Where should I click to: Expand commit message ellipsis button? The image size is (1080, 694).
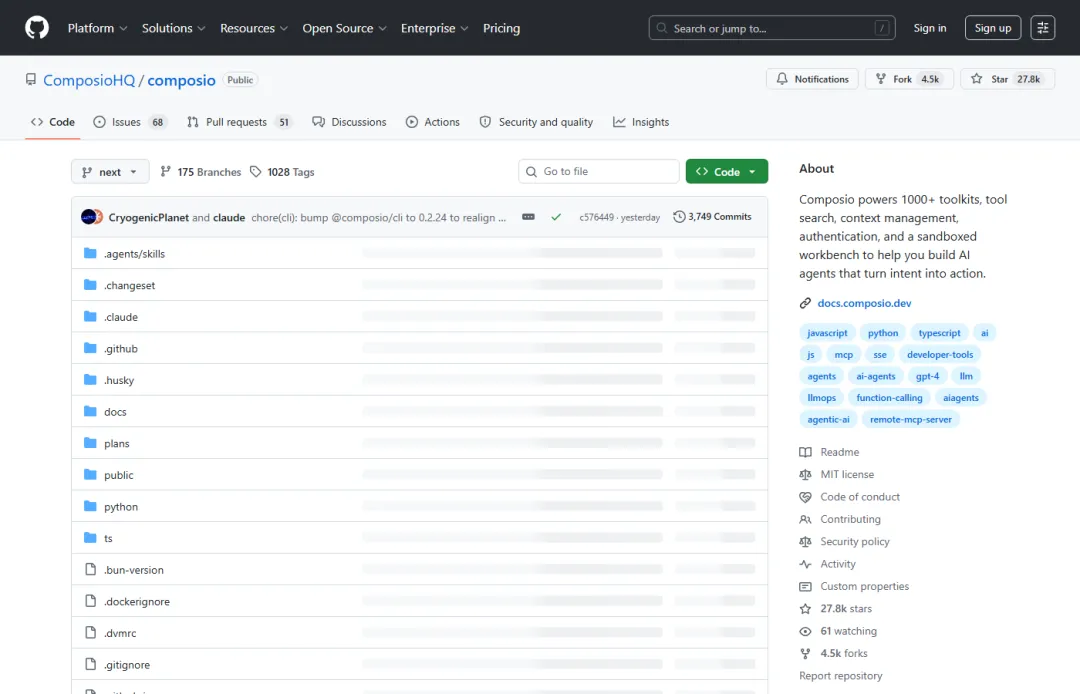[528, 217]
